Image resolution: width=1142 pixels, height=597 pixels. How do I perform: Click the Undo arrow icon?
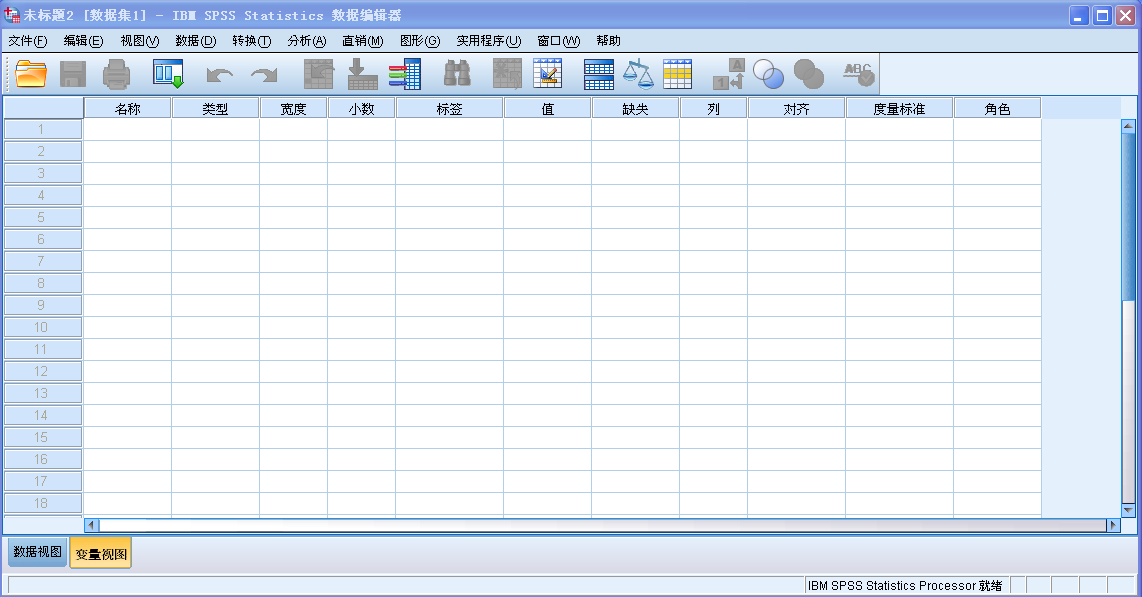click(x=219, y=74)
